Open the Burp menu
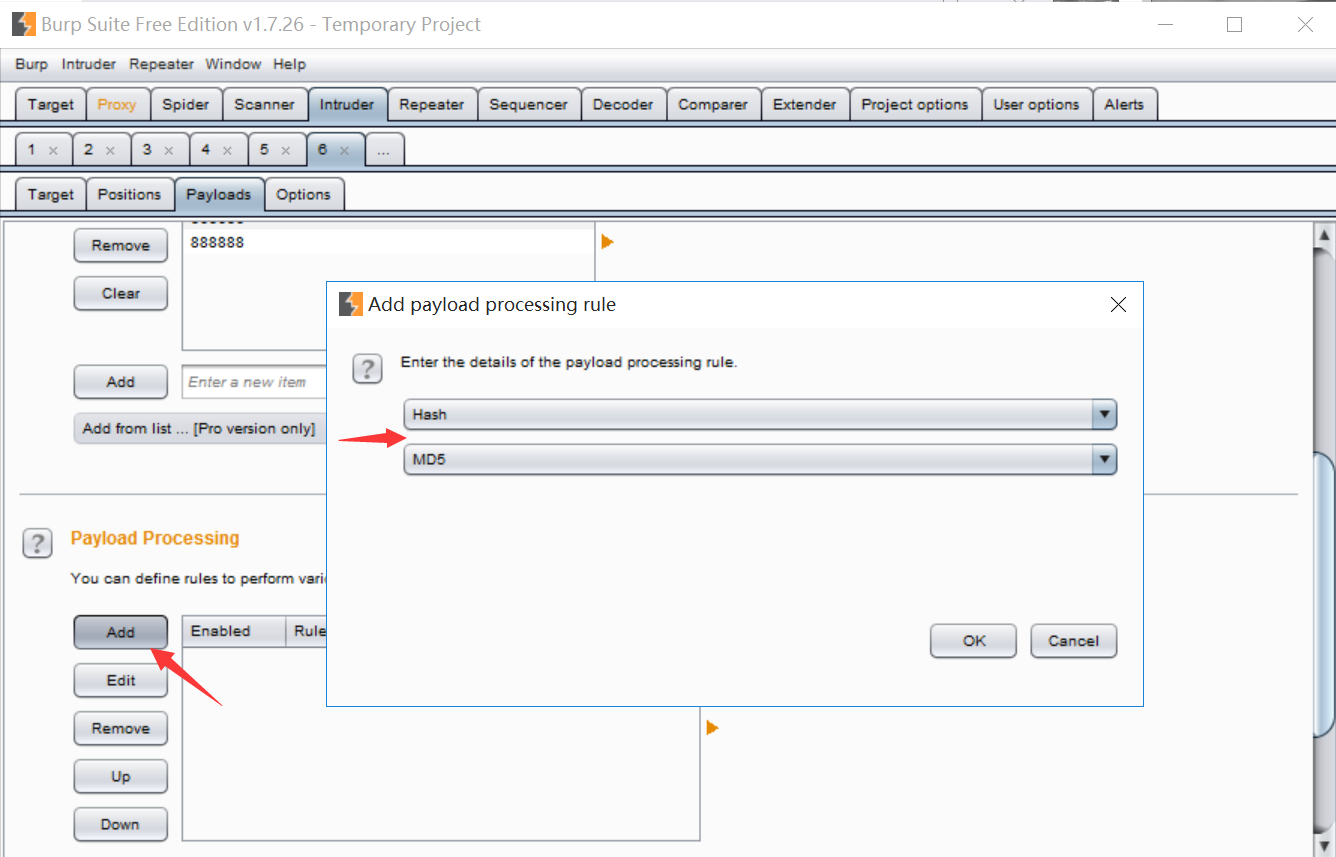1336x857 pixels. pyautogui.click(x=31, y=64)
